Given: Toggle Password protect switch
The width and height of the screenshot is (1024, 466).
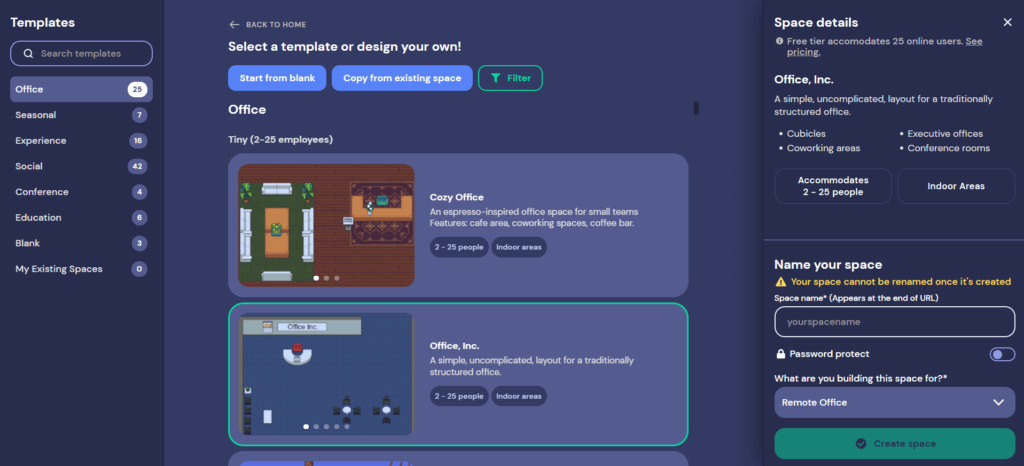Looking at the screenshot, I should coord(1002,354).
